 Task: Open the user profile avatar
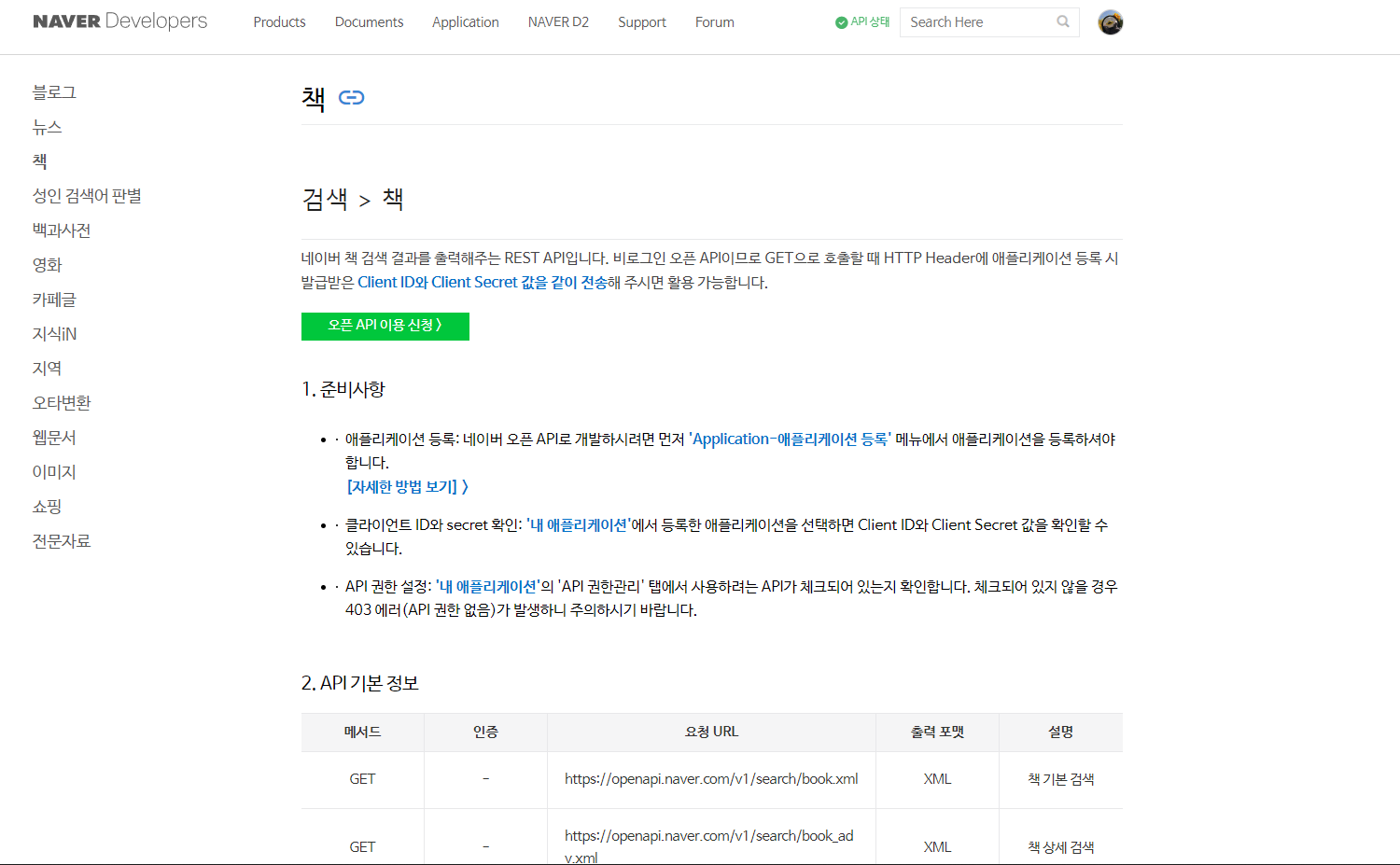(1111, 22)
